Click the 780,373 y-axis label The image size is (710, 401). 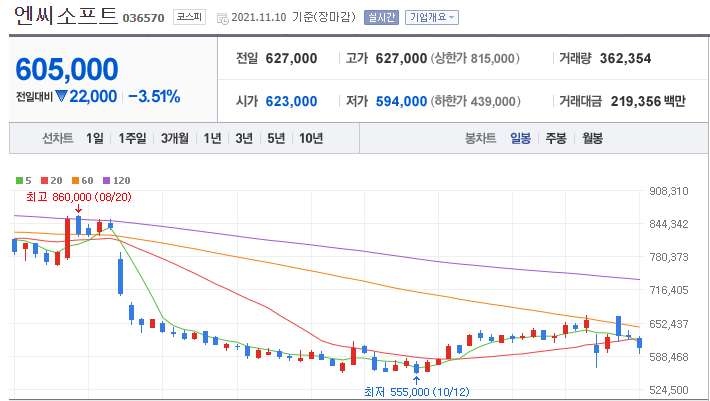669,257
